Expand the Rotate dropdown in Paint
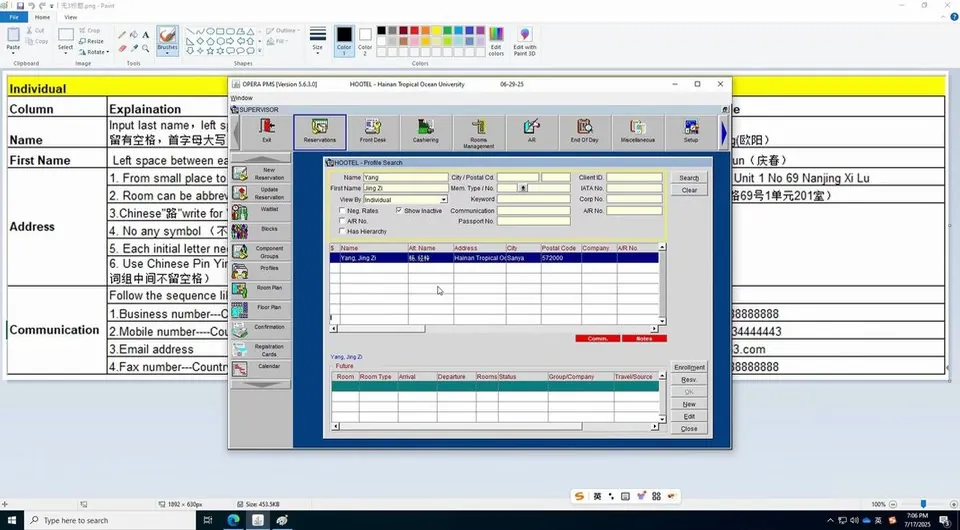Image resolution: width=960 pixels, height=530 pixels. click(108, 52)
